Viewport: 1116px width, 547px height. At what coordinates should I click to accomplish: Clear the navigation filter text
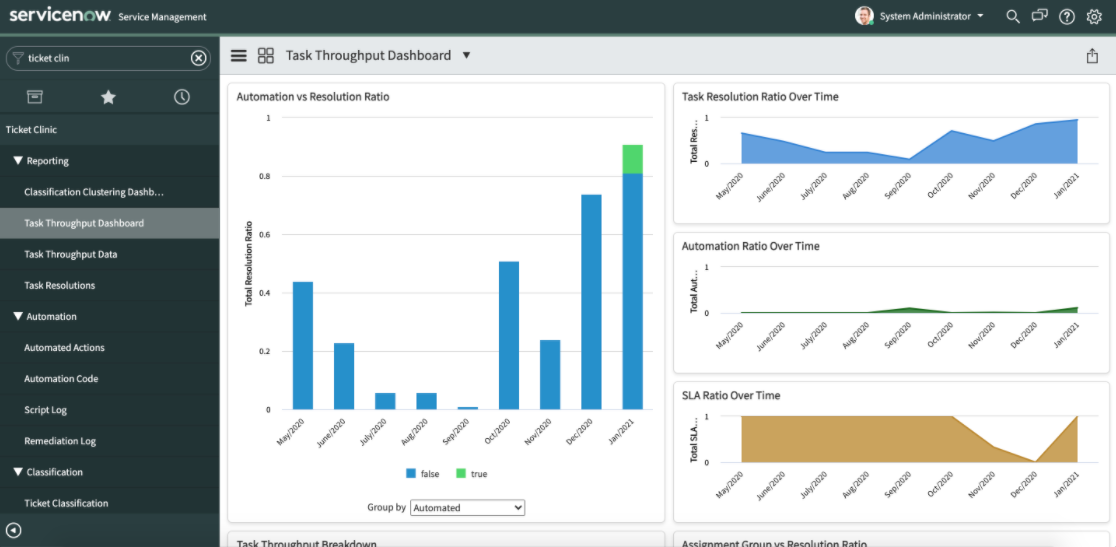point(198,58)
